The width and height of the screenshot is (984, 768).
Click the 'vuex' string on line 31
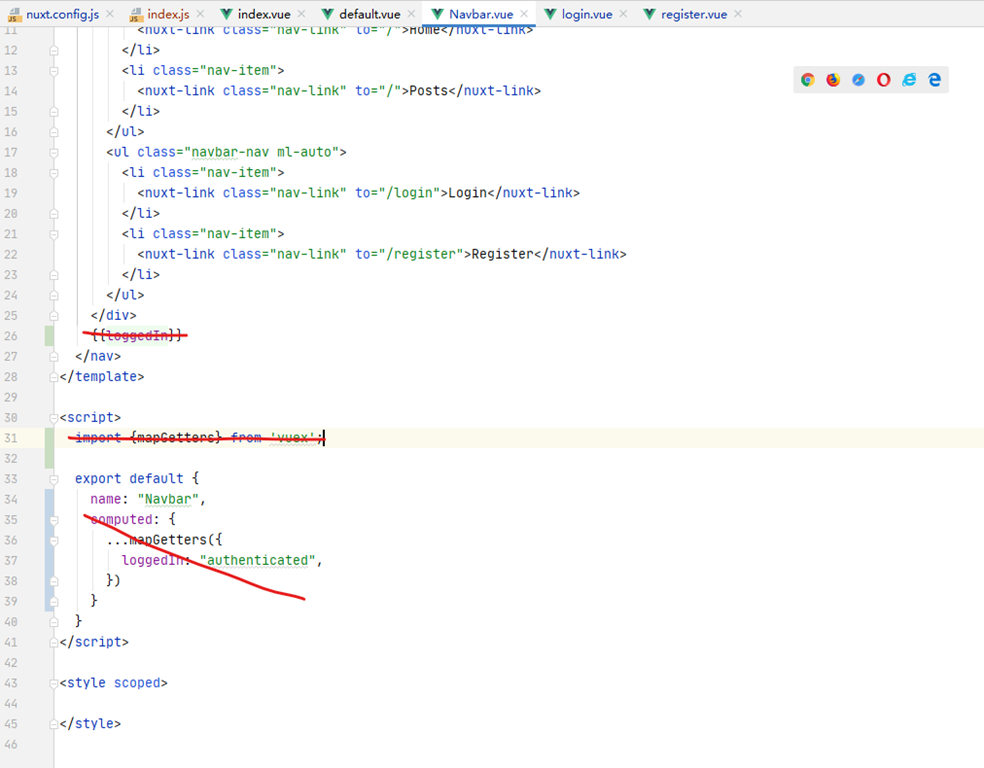tap(292, 437)
